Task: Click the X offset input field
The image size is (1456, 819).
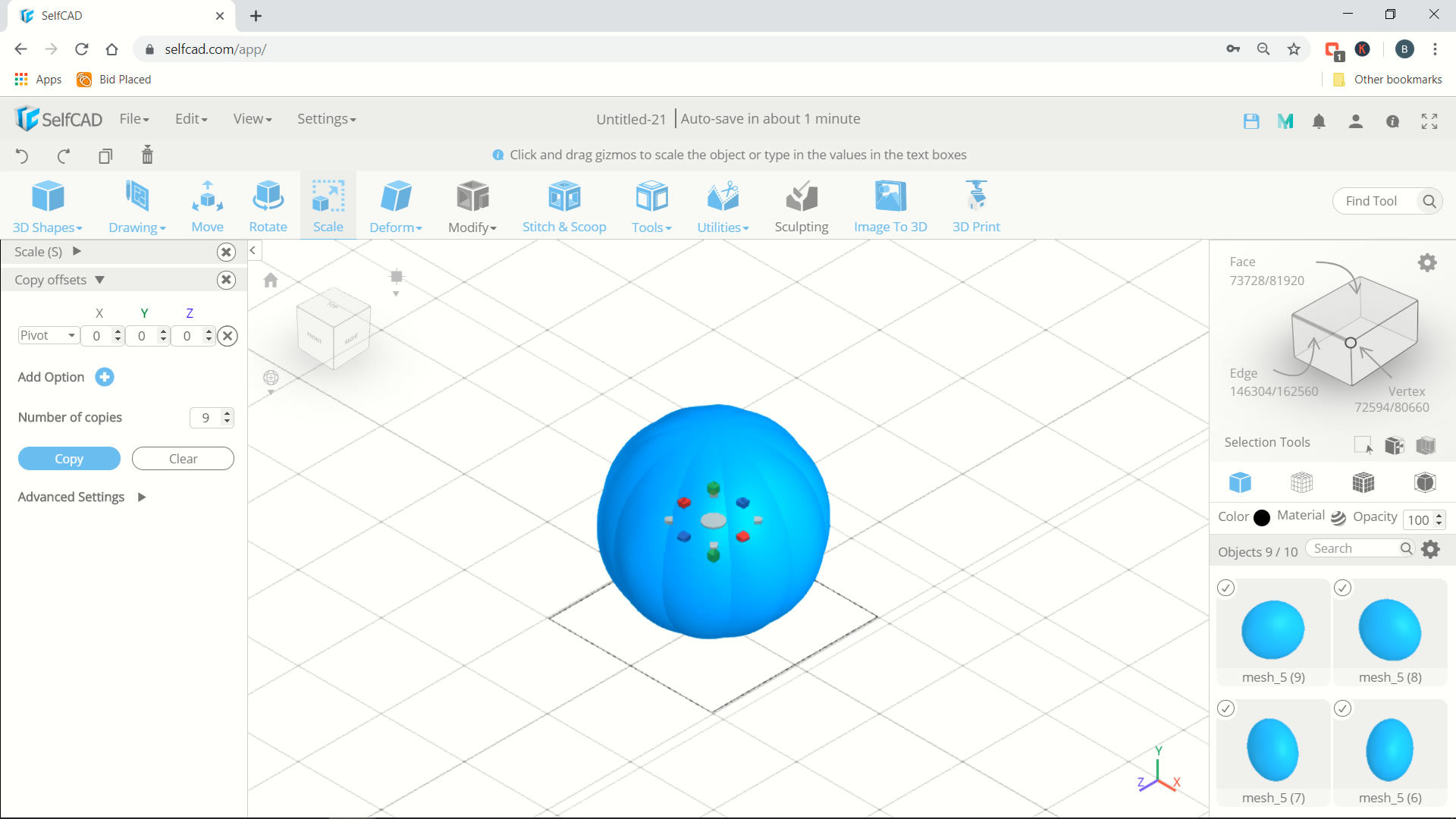Action: [x=96, y=336]
